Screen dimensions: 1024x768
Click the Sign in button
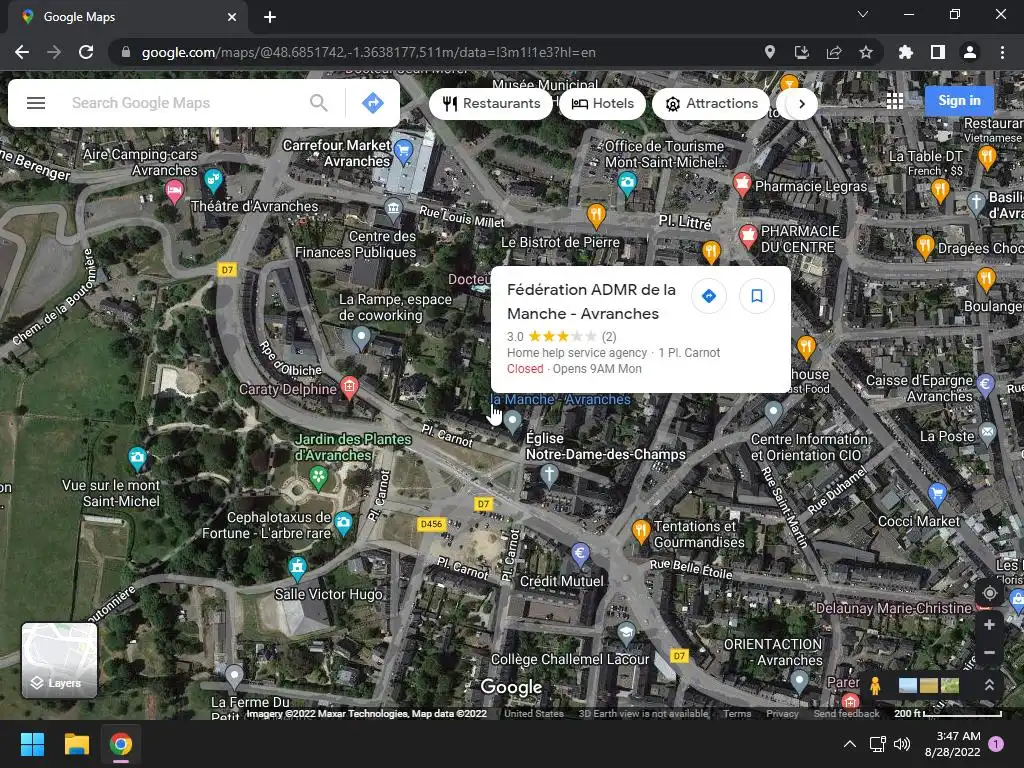tap(959, 101)
